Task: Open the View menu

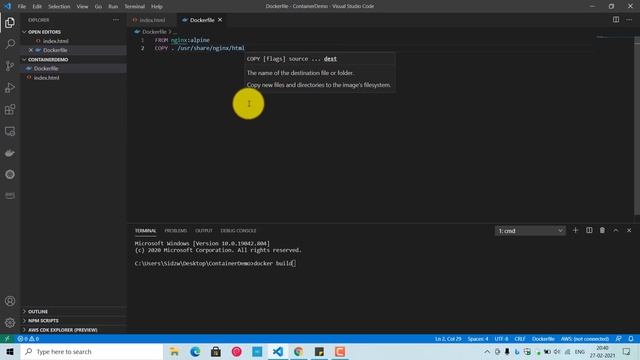Action: (82, 7)
